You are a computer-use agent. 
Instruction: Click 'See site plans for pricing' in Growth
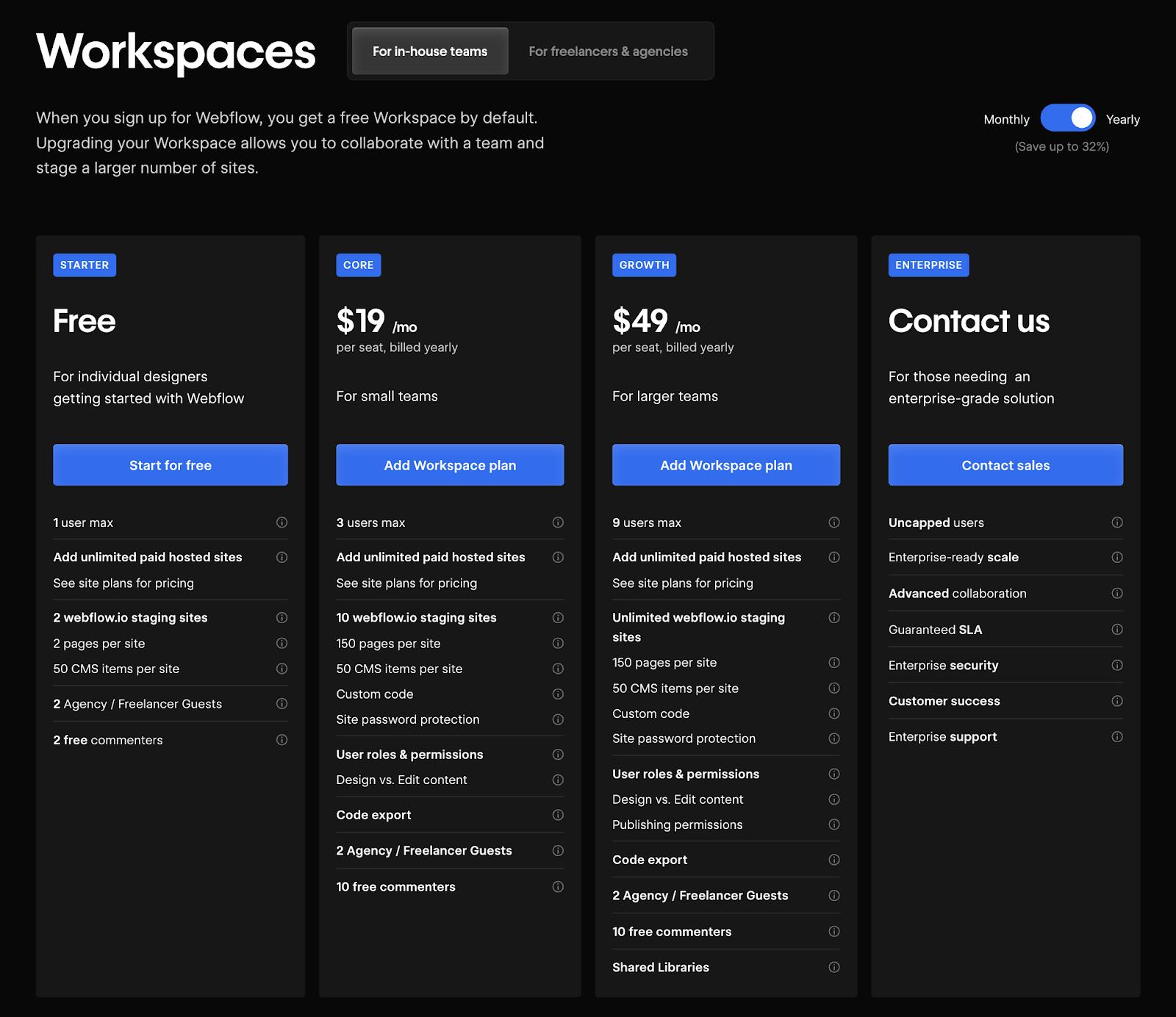(x=683, y=583)
